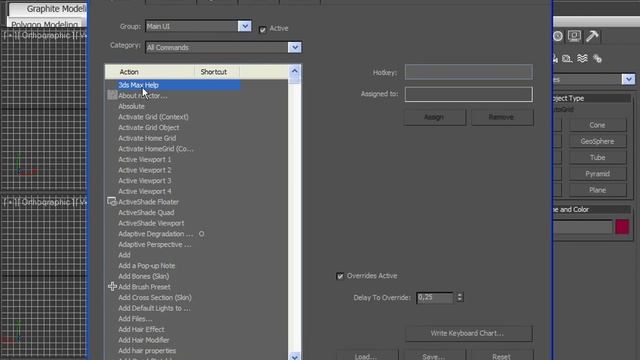Select ActiveShade Quad action
Viewport: 640px width, 360px height.
coord(146,212)
